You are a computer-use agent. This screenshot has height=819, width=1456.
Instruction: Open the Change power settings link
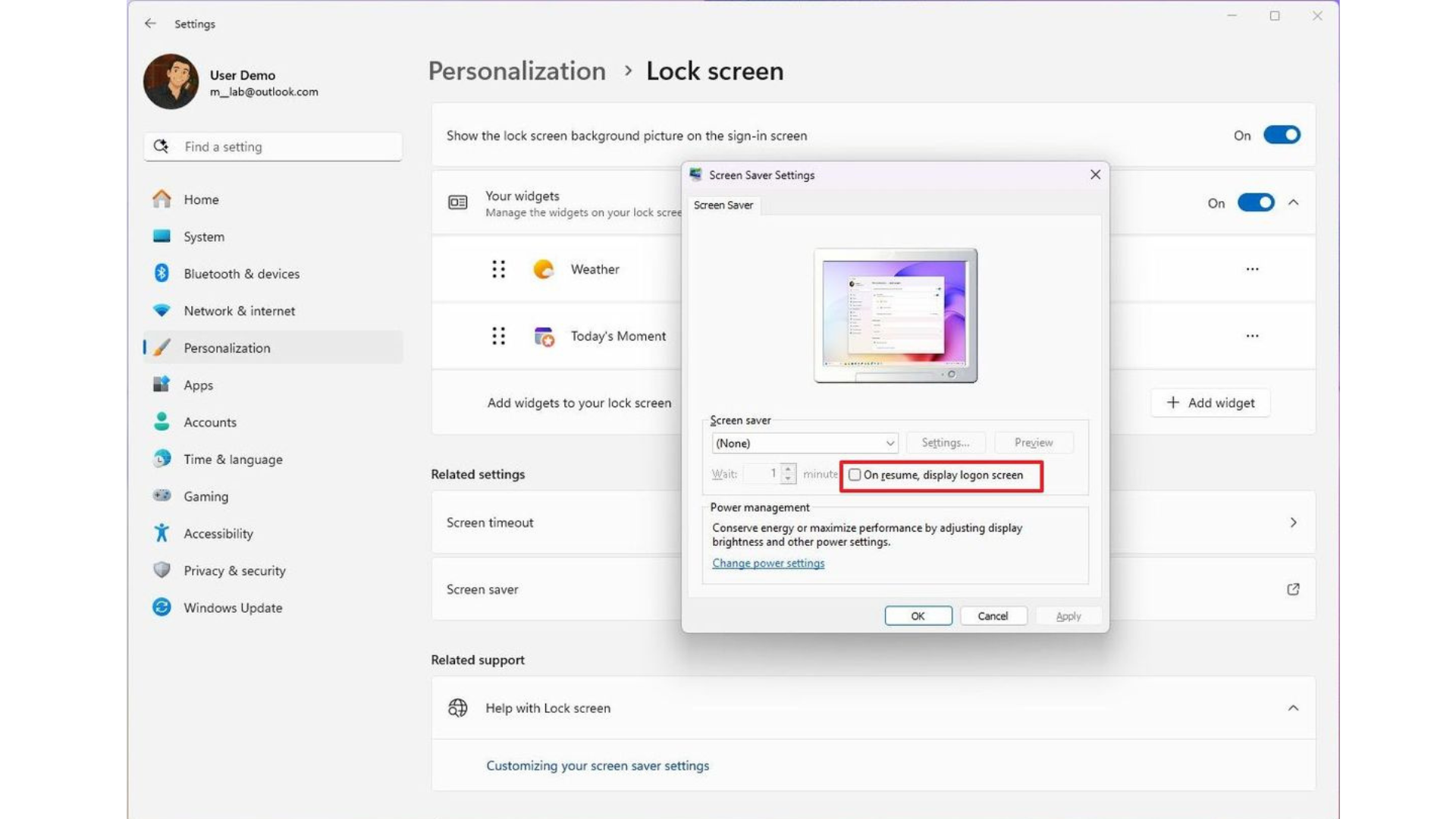[x=767, y=563]
